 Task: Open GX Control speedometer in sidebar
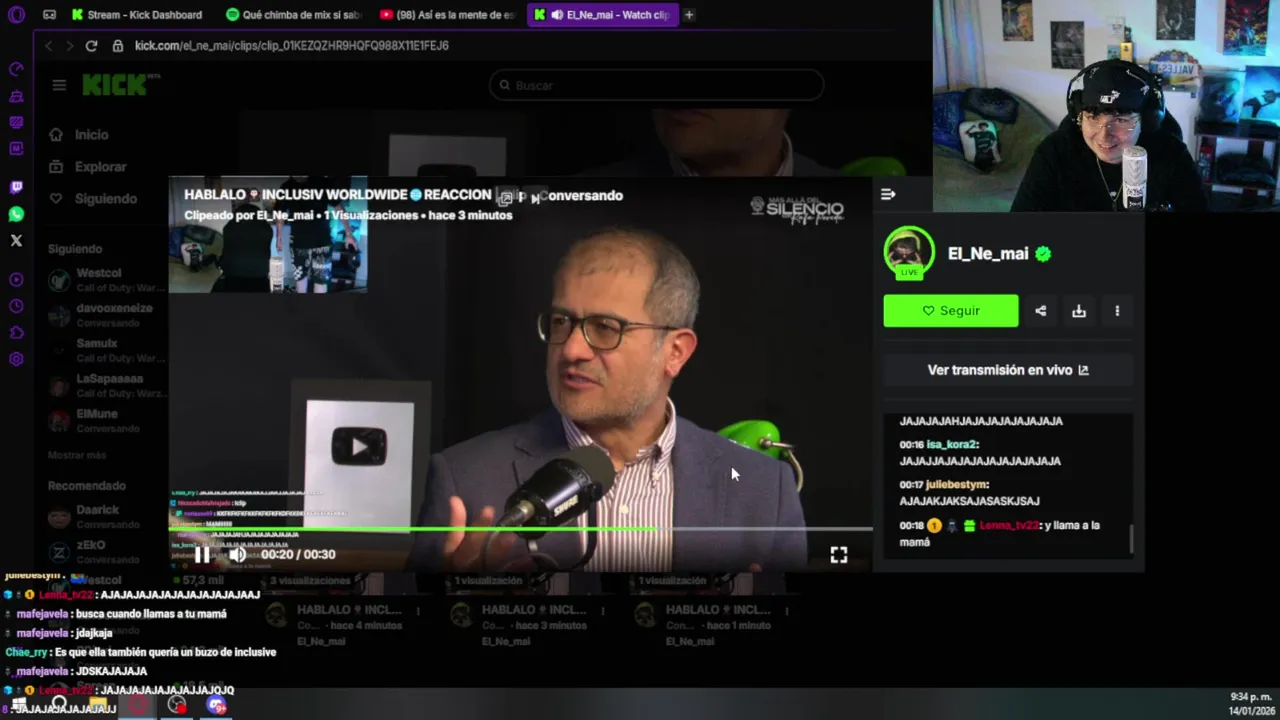point(16,69)
